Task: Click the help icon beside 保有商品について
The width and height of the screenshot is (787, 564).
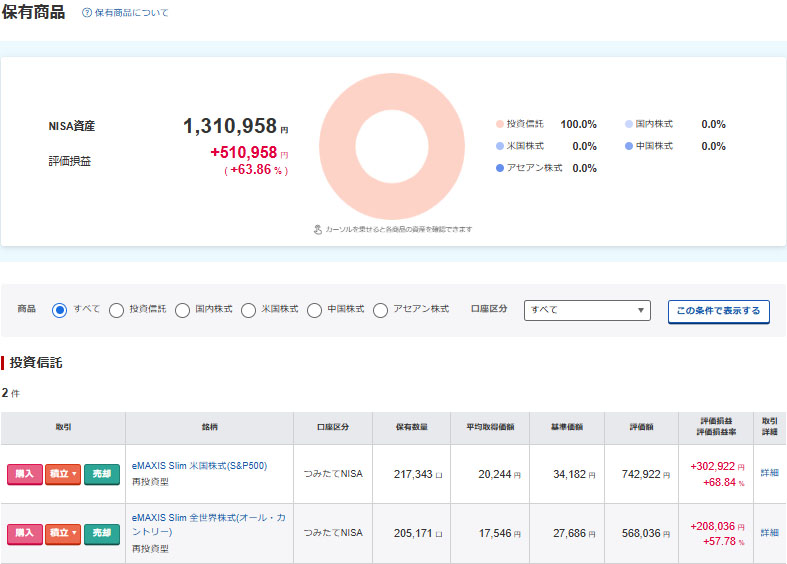Action: pos(87,13)
